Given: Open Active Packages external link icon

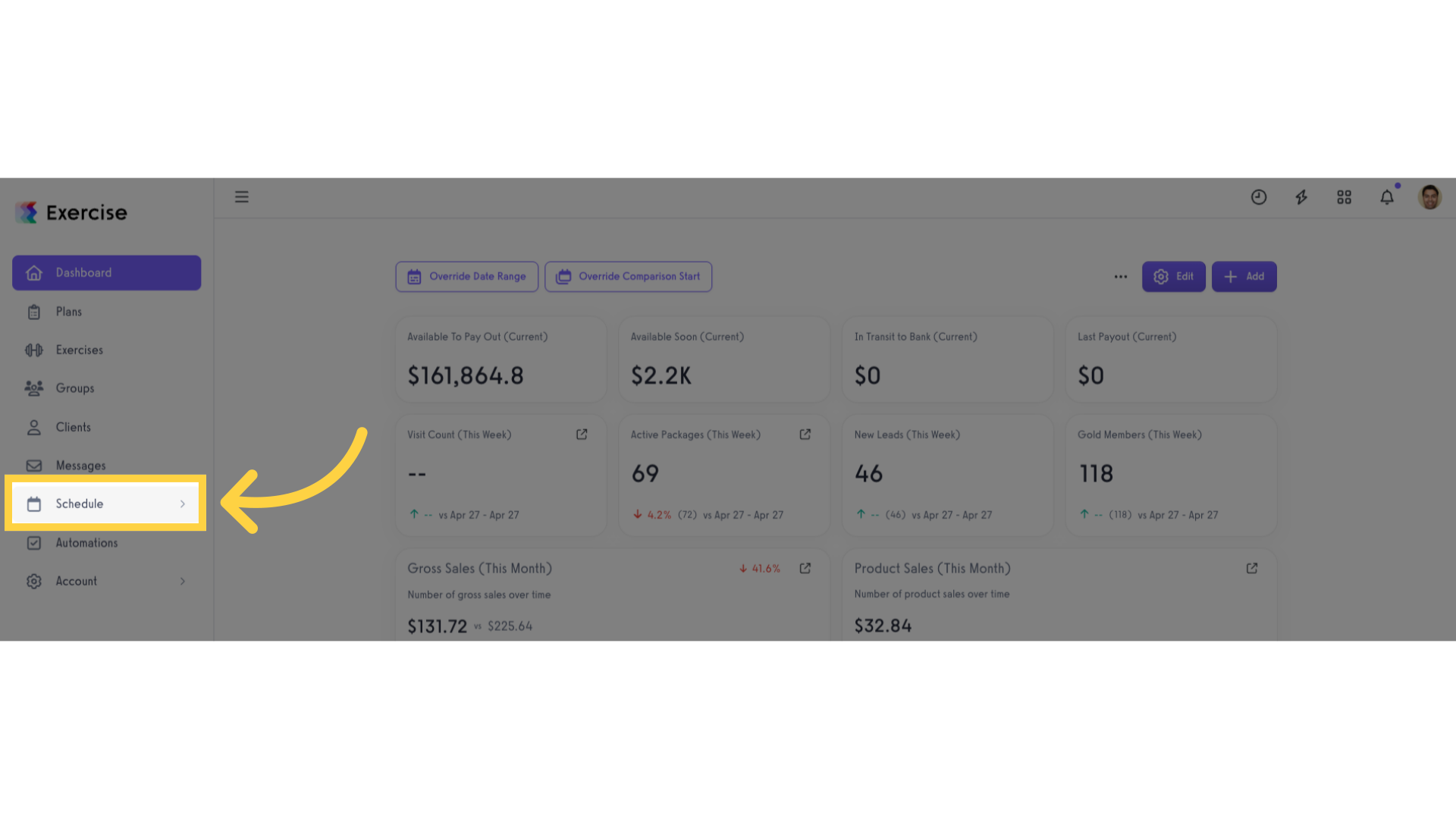Looking at the screenshot, I should tap(805, 435).
